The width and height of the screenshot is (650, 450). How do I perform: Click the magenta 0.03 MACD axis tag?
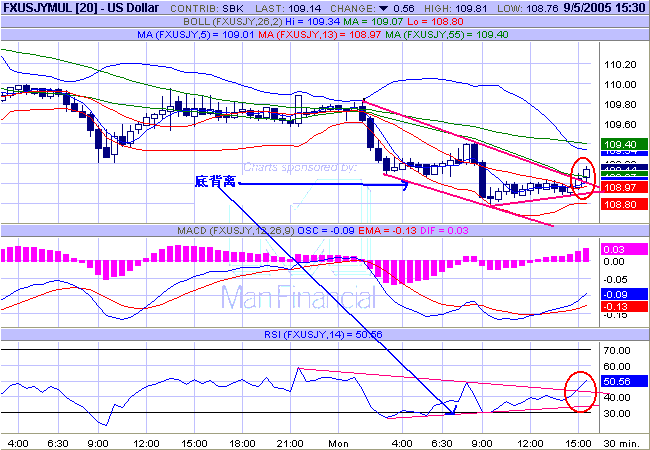624,249
